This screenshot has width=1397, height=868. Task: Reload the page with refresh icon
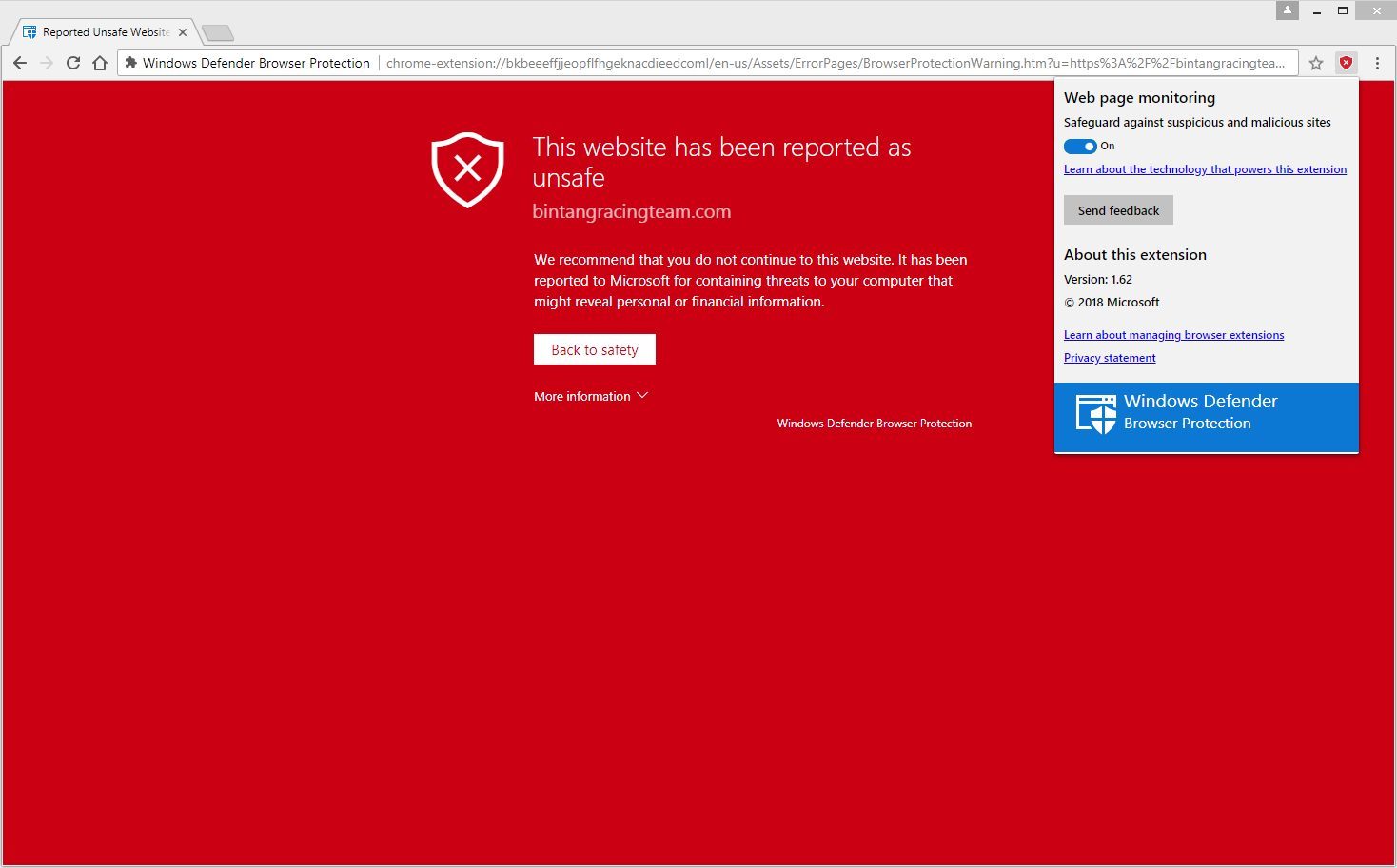73,63
